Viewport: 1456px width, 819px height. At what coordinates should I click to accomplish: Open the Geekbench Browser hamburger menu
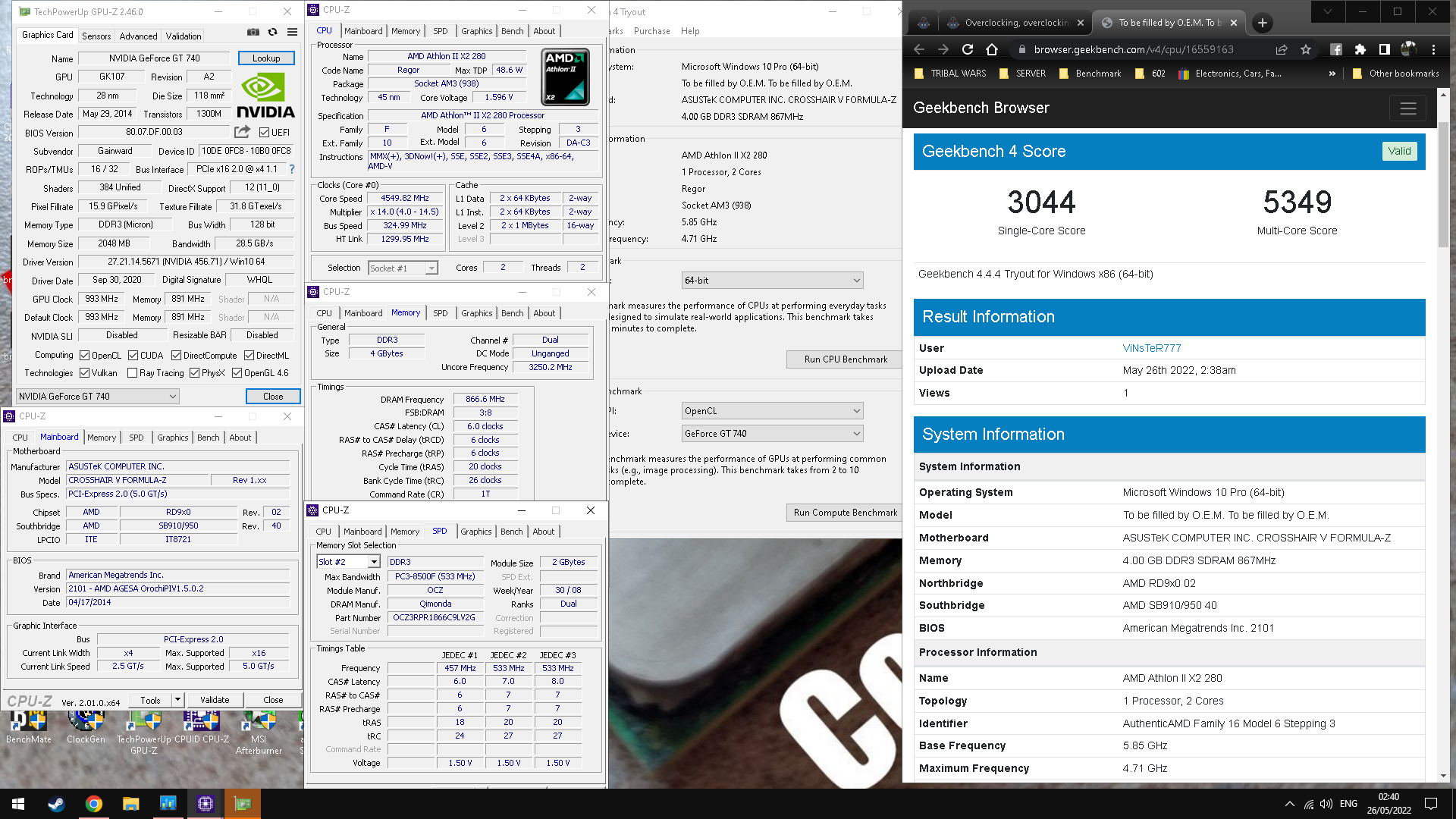[x=1408, y=108]
